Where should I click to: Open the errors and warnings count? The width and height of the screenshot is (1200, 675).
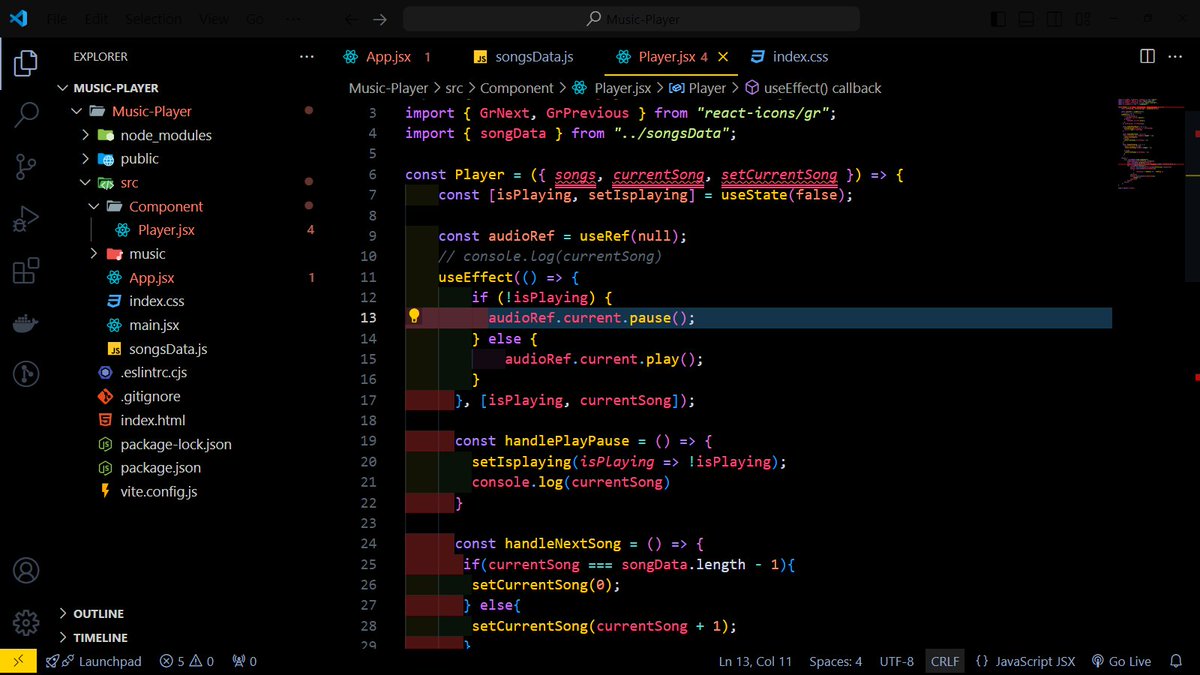pyautogui.click(x=187, y=661)
